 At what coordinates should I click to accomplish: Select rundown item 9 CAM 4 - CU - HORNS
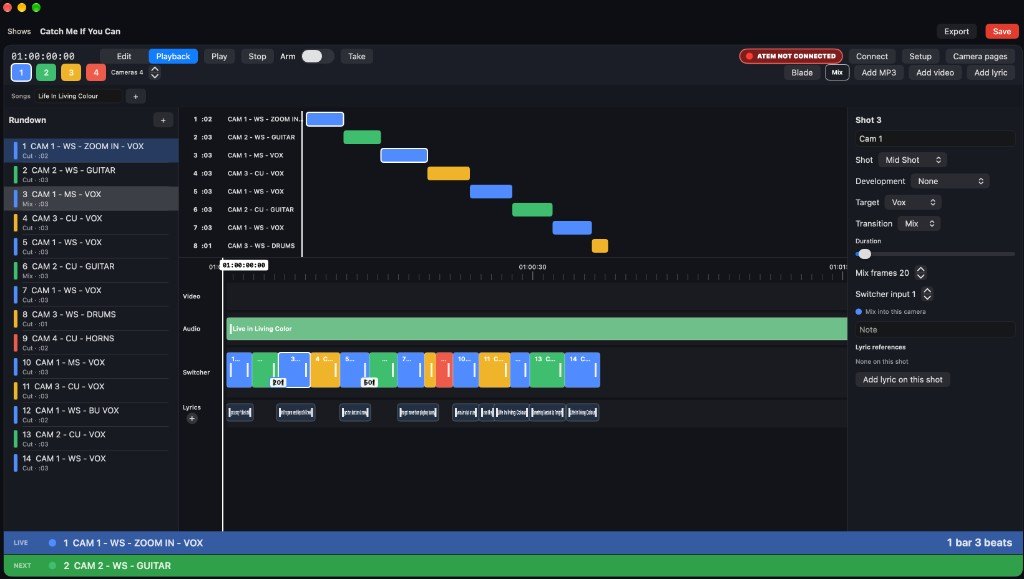[x=91, y=342]
